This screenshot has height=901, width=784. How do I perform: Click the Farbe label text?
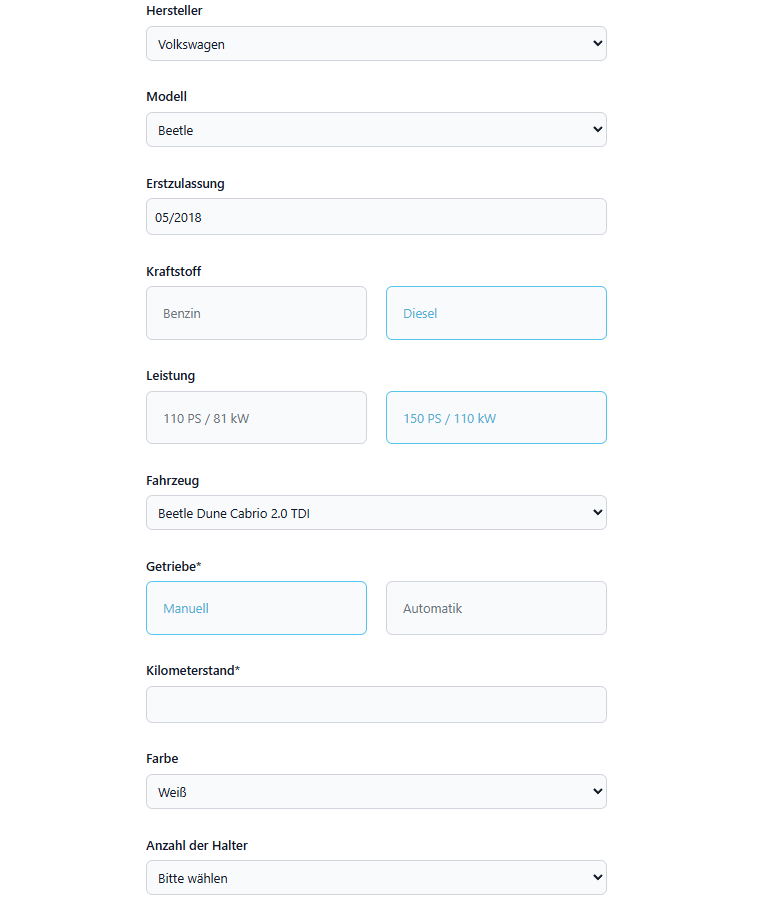tap(162, 759)
